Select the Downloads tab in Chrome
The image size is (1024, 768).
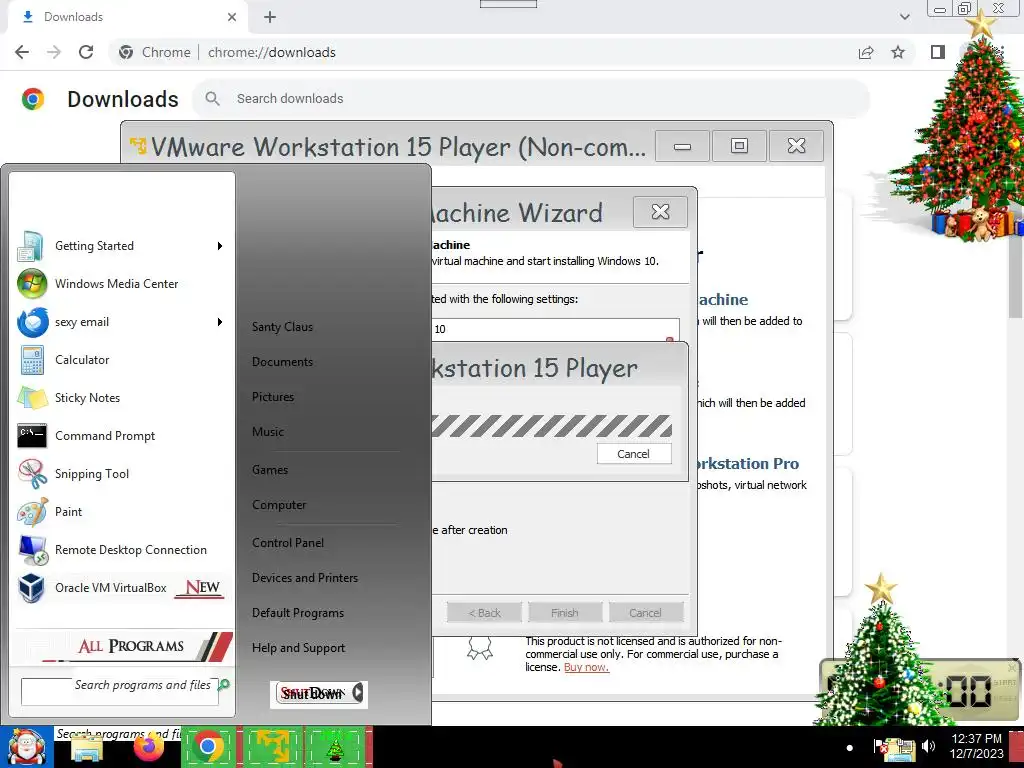click(x=128, y=17)
